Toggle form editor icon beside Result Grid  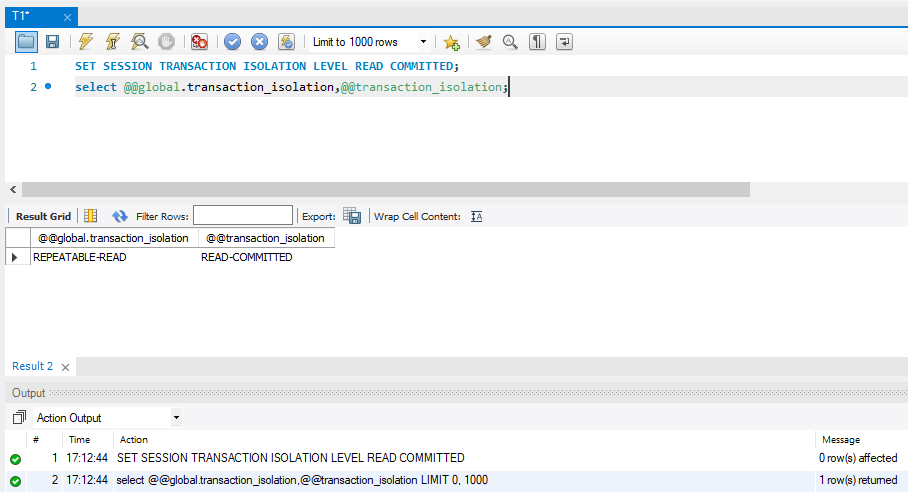click(90, 216)
